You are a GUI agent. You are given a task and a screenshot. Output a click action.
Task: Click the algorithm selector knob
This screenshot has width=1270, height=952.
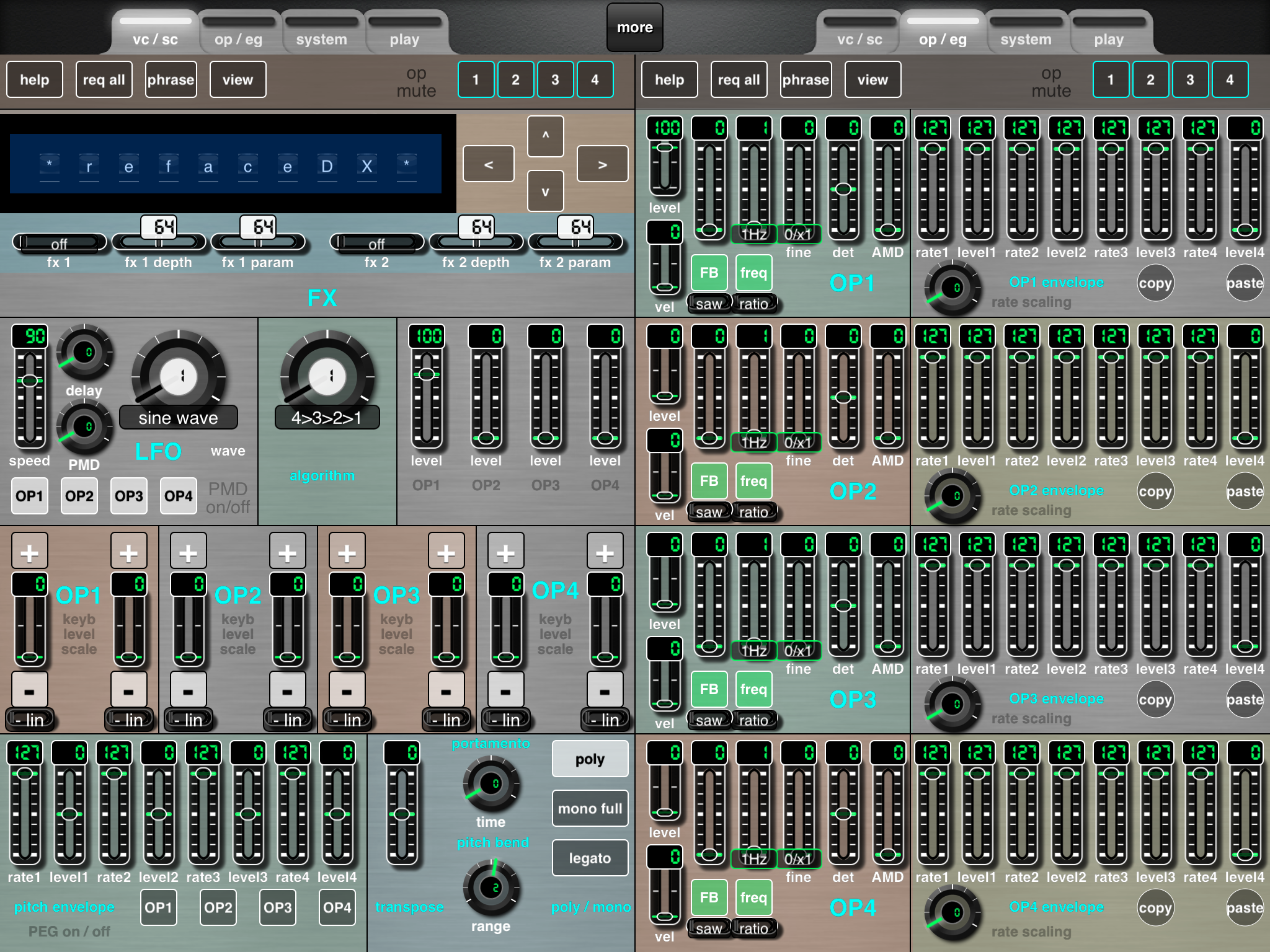(327, 376)
